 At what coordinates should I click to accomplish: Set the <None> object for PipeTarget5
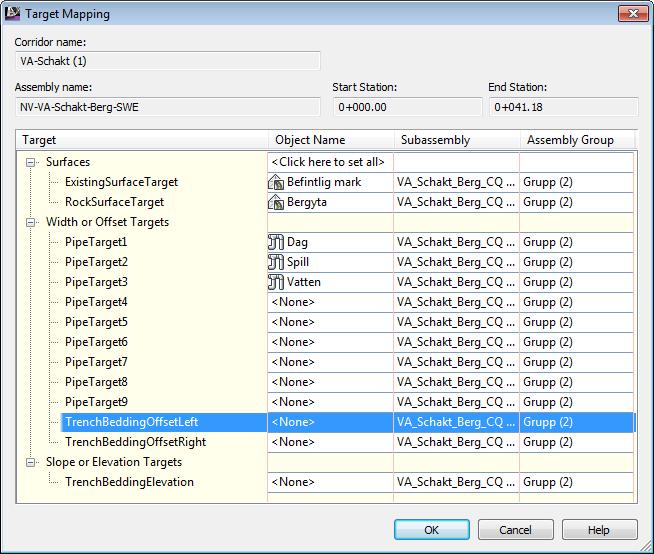(330, 322)
